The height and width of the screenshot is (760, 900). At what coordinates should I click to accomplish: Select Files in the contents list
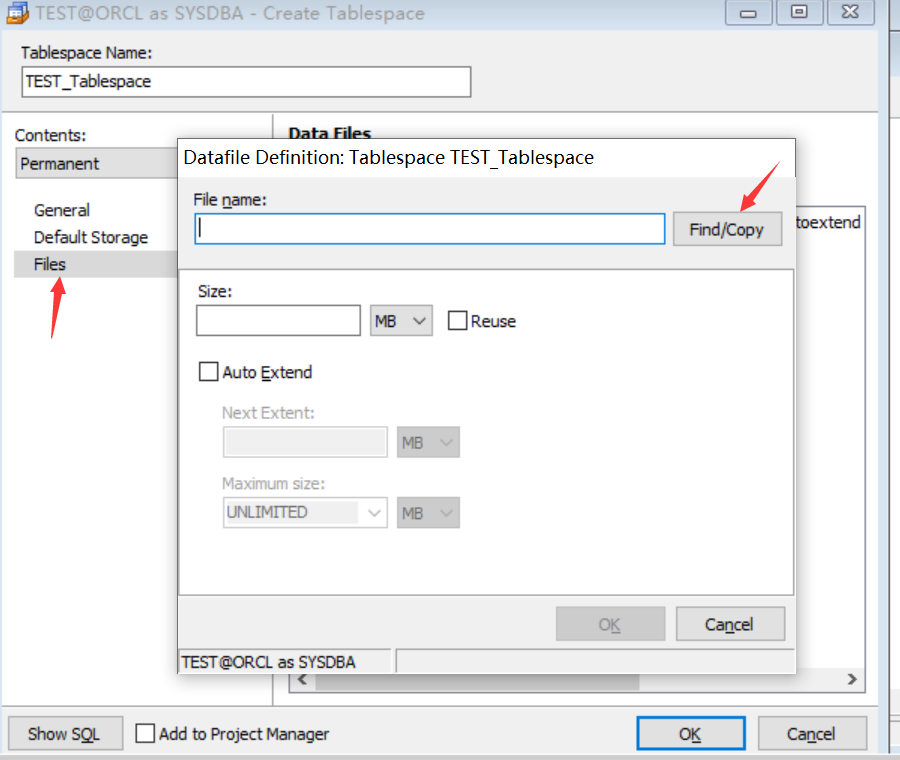pyautogui.click(x=95, y=264)
